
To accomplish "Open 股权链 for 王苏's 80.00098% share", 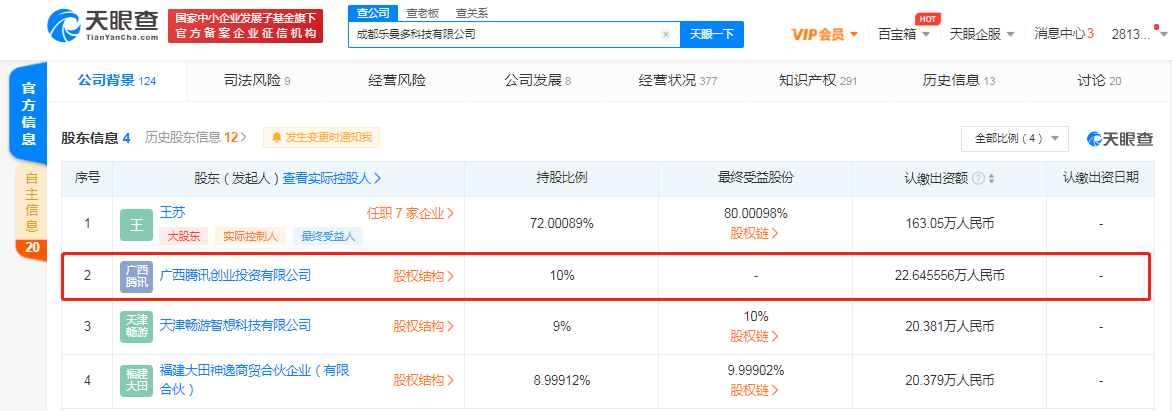I will pyautogui.click(x=755, y=232).
